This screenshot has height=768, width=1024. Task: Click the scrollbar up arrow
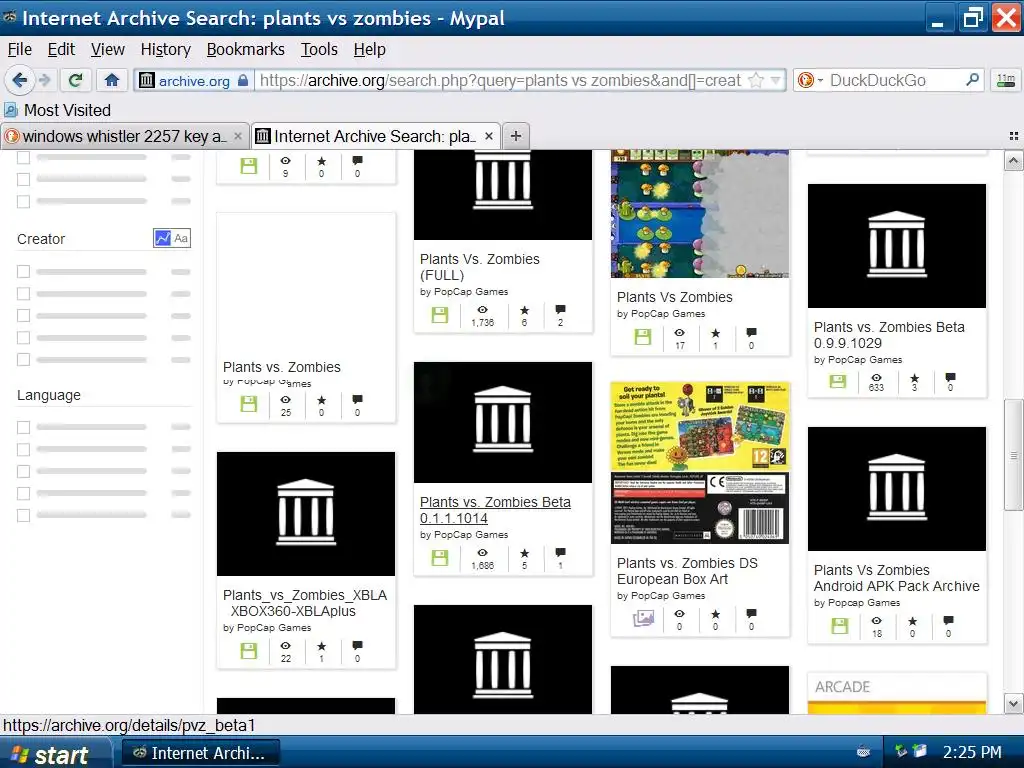(x=1013, y=160)
